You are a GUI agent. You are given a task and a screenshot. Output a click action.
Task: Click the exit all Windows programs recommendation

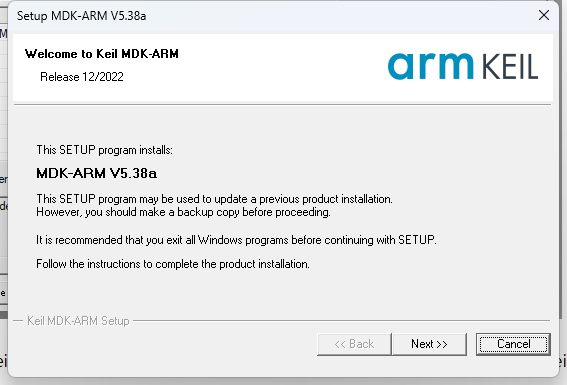236,240
